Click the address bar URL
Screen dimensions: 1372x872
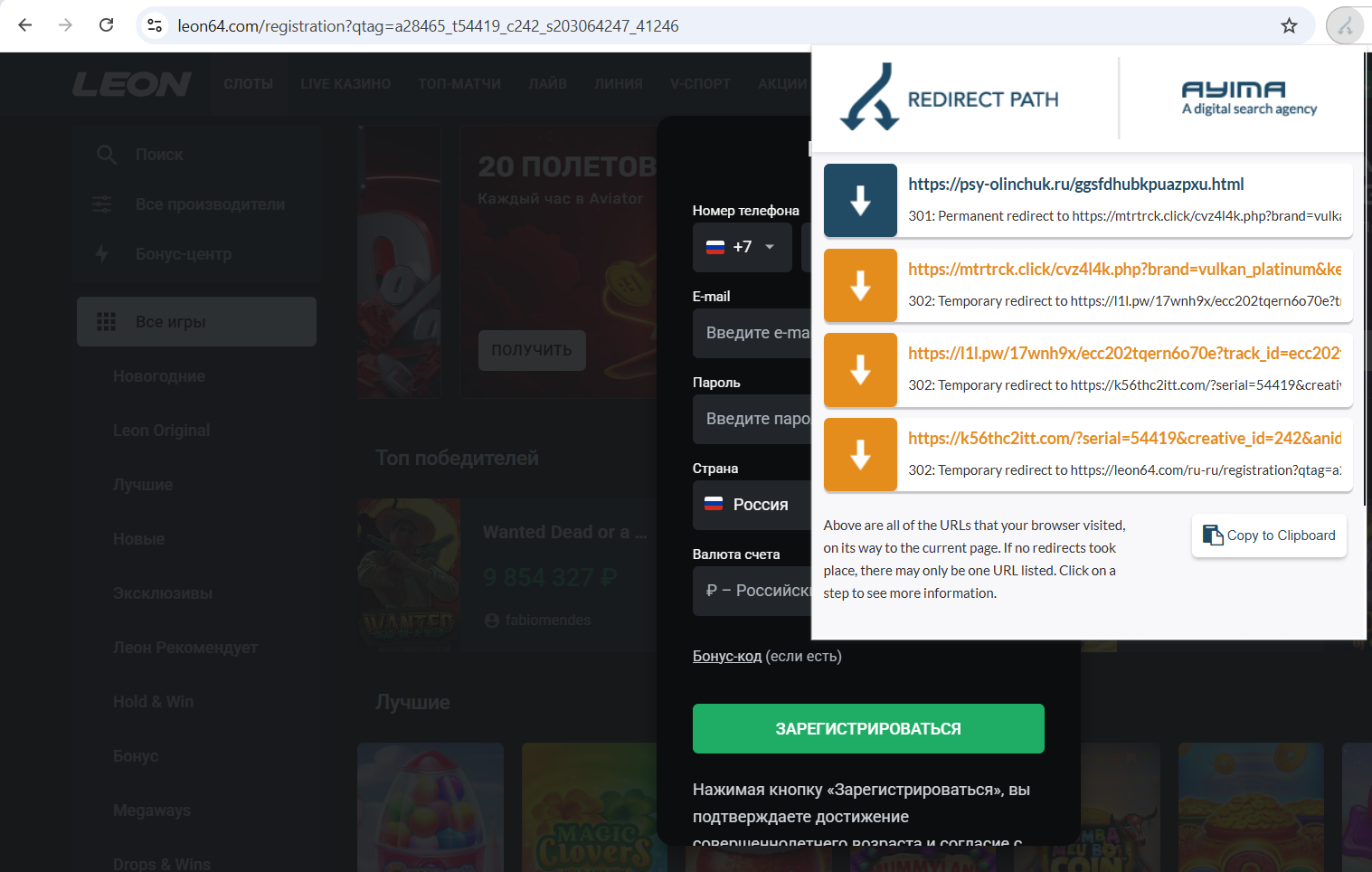[x=428, y=26]
